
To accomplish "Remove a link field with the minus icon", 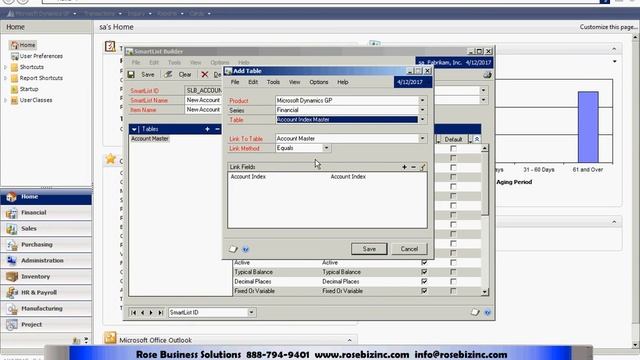I will tap(413, 167).
